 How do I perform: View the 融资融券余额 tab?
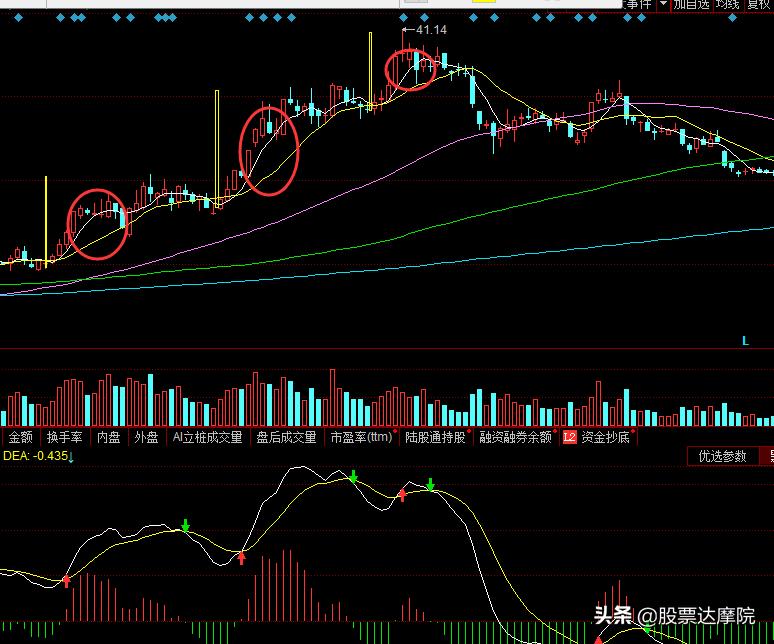tap(515, 437)
